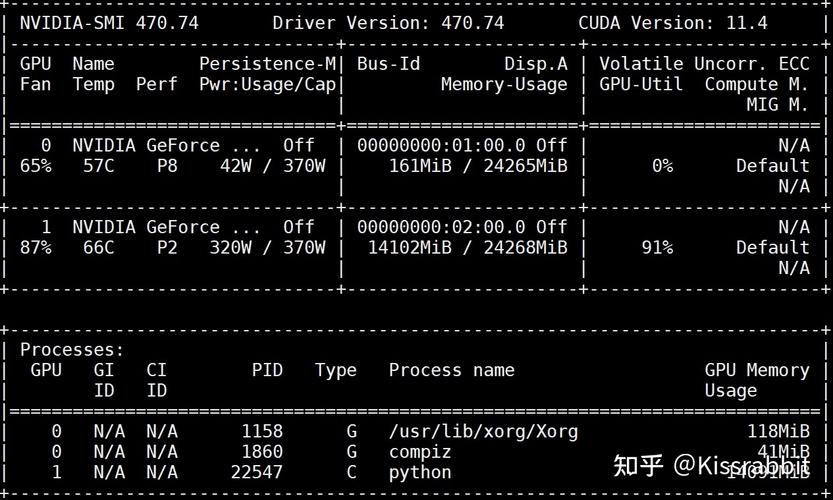Select PID "22547" in the process list
The height and width of the screenshot is (500, 833).
[x=257, y=472]
